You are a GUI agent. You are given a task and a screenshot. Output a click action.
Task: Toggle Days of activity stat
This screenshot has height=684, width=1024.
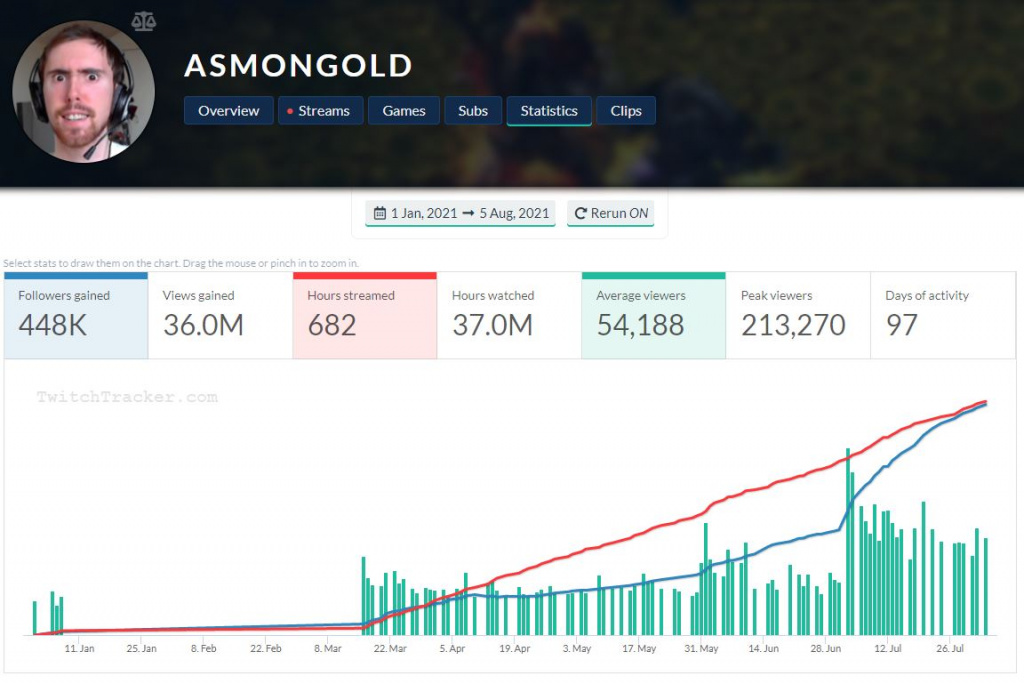tap(943, 316)
